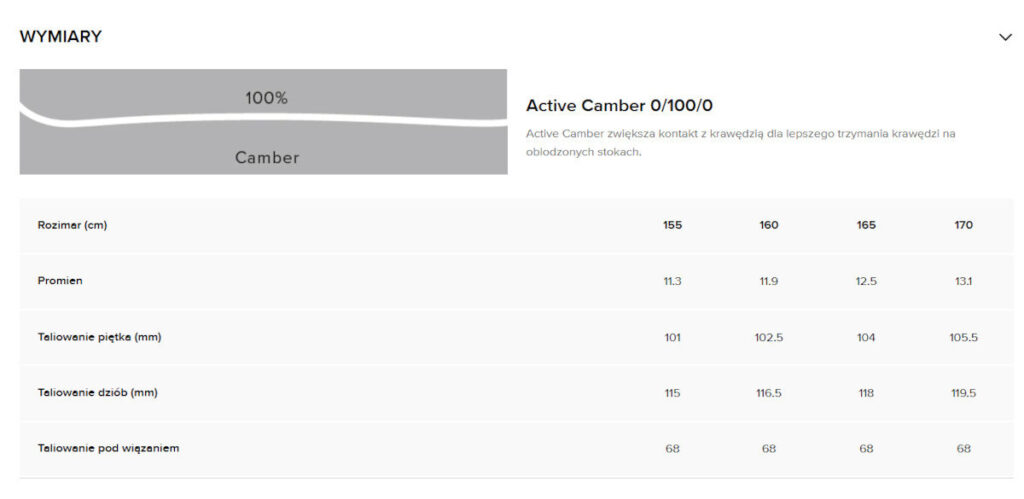1024x499 pixels.
Task: Click the 11.3 radius value
Action: (x=672, y=281)
